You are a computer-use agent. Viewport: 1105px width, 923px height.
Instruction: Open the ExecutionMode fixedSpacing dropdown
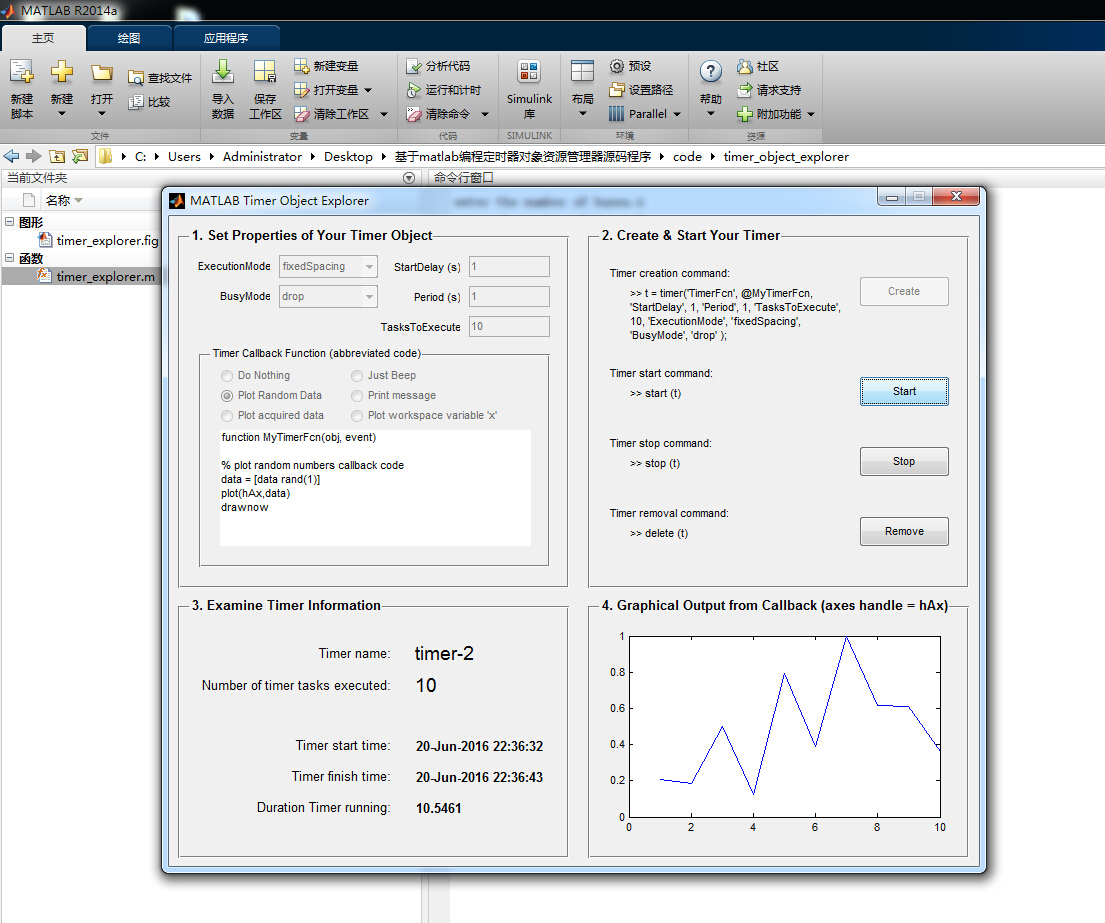point(328,266)
